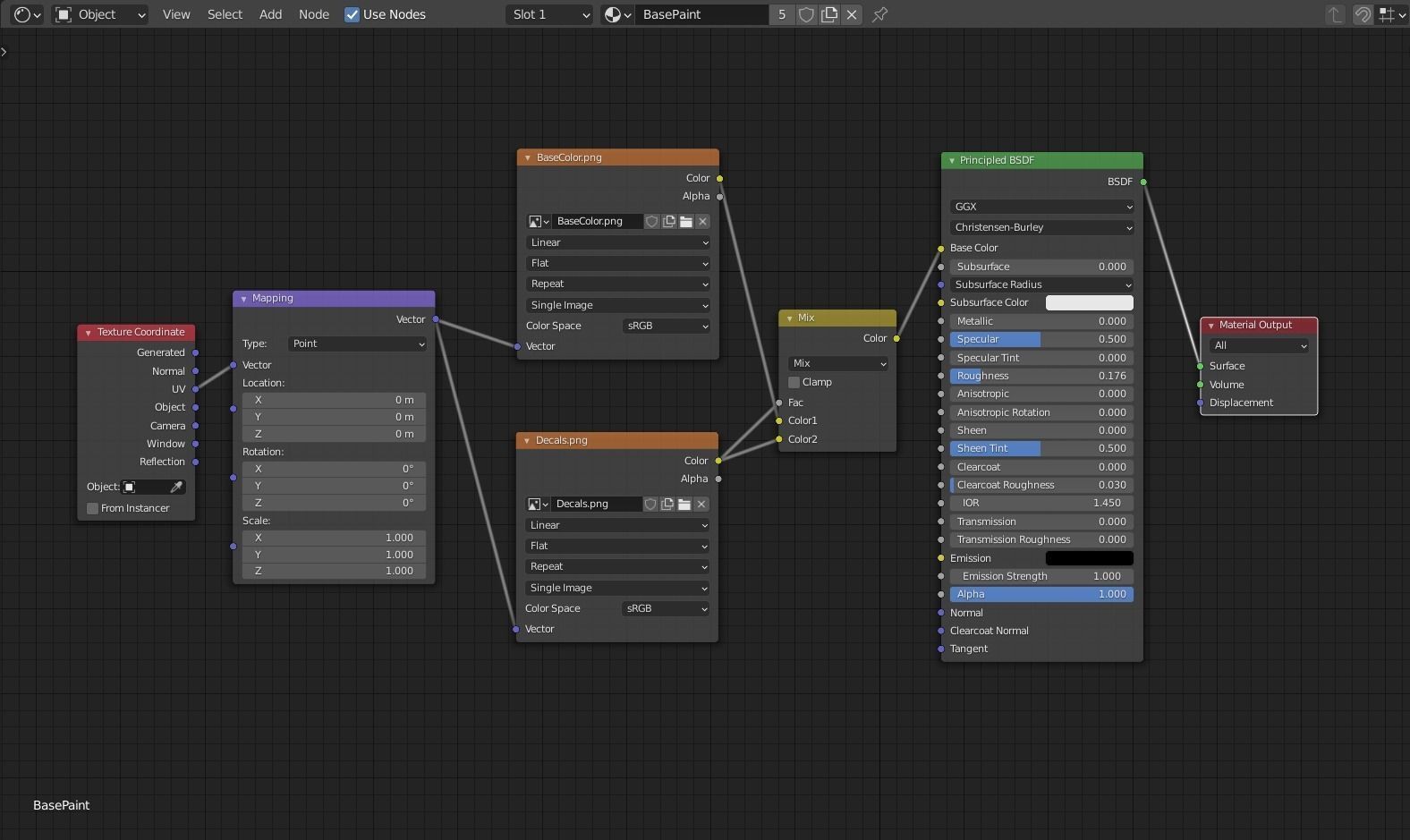Open the Add menu
Image resolution: width=1410 pixels, height=840 pixels.
click(x=270, y=14)
